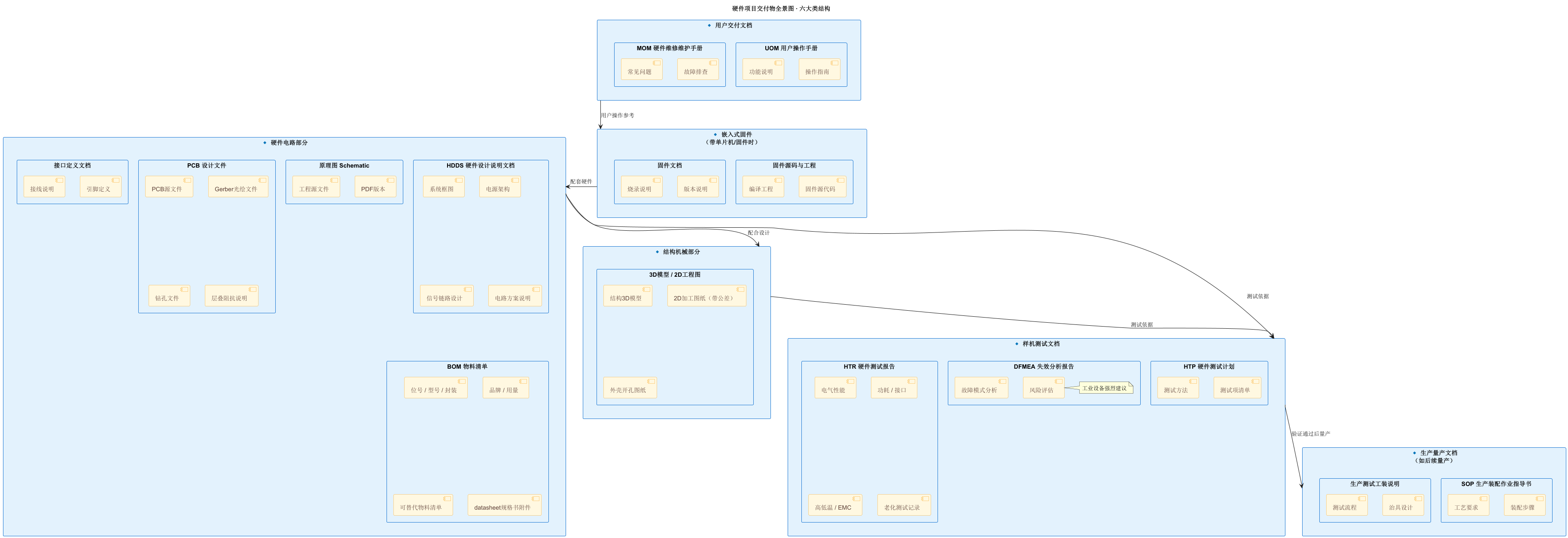This screenshot has height=538, width=1568.
Task: Click the HDDS 硬件设计说明文档 heading
Action: (x=480, y=165)
